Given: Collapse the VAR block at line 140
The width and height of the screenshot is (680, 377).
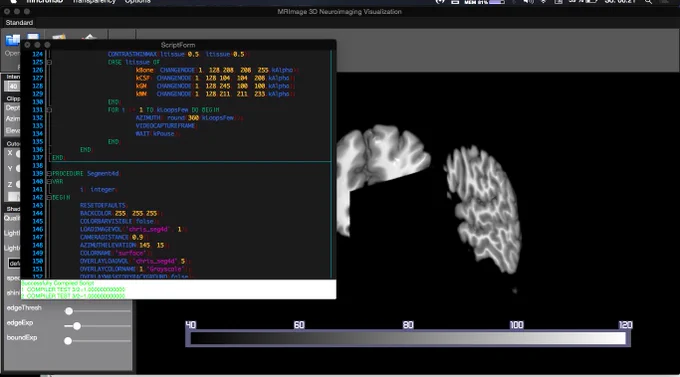Looking at the screenshot, I should [49, 181].
